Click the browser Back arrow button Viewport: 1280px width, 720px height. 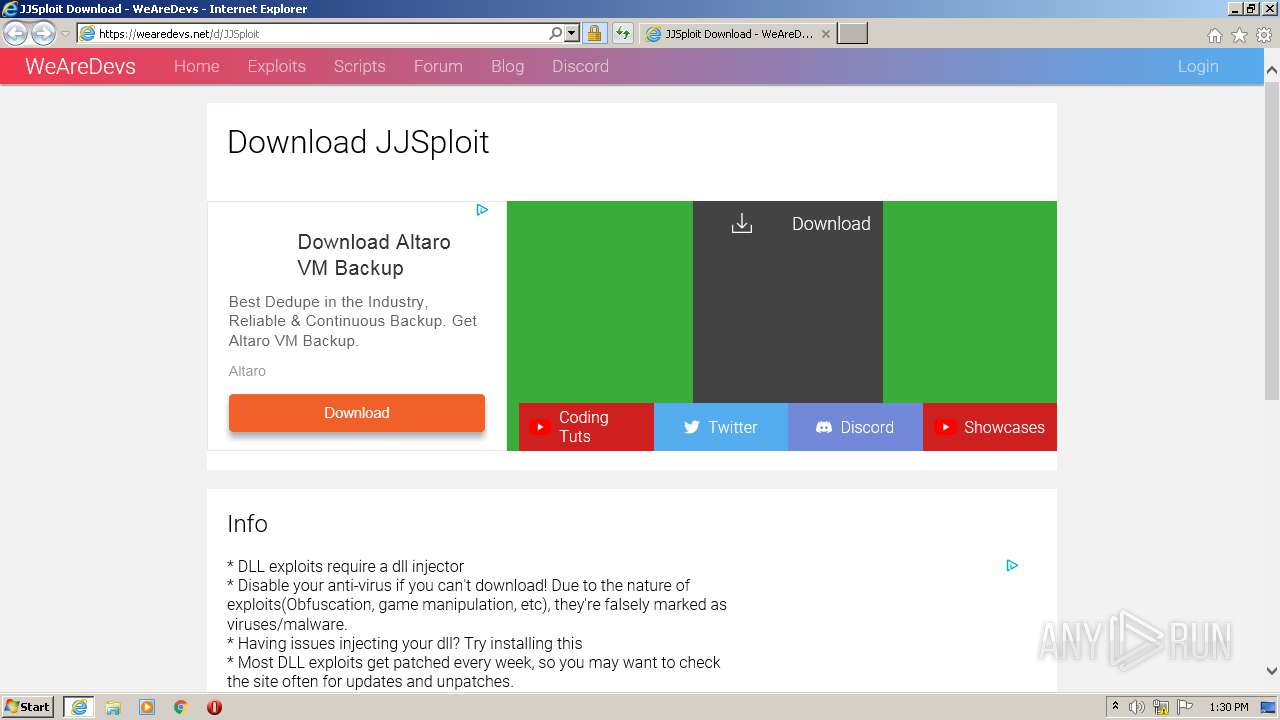(x=15, y=33)
